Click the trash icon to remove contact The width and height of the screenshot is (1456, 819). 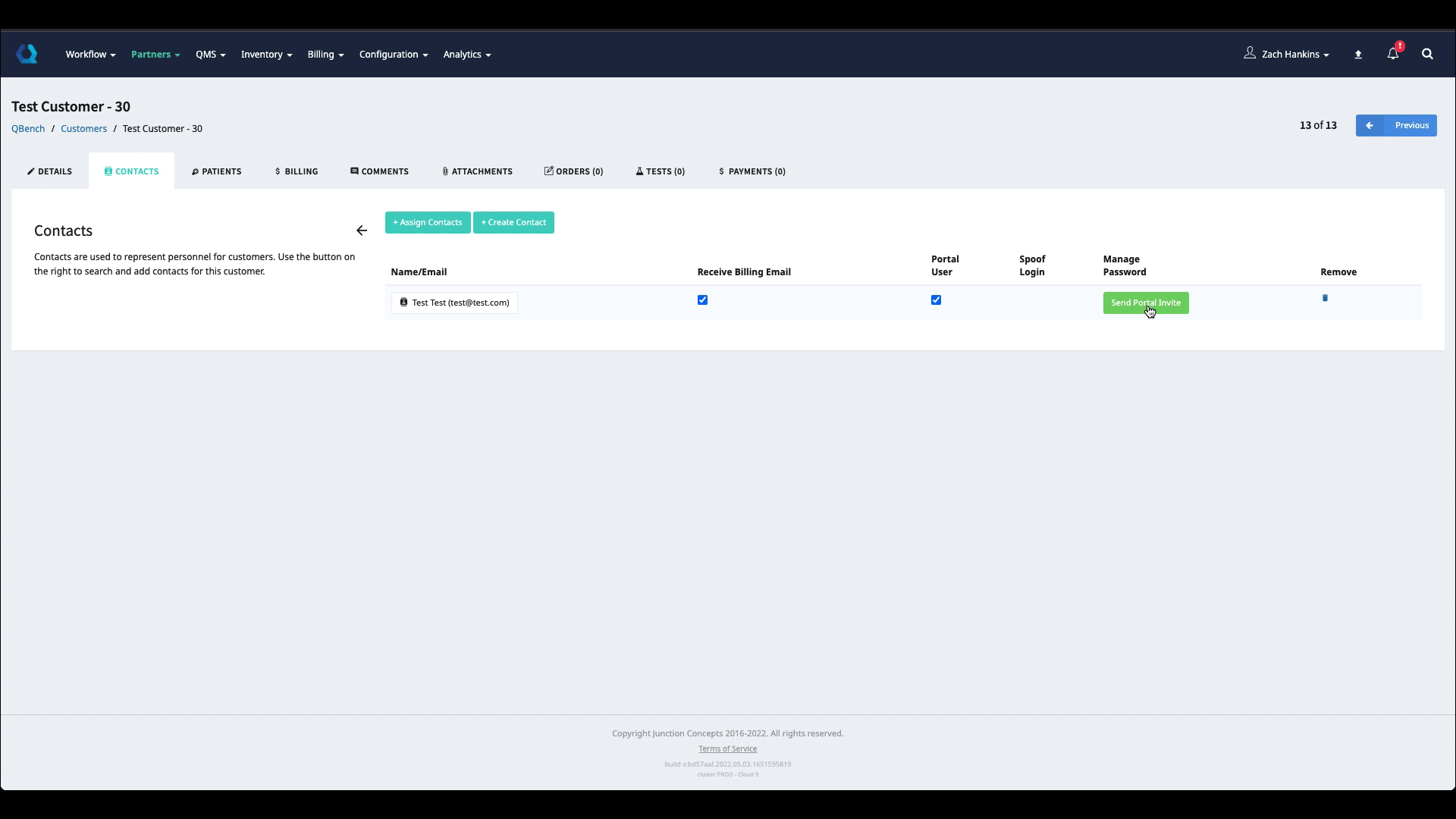tap(1325, 298)
